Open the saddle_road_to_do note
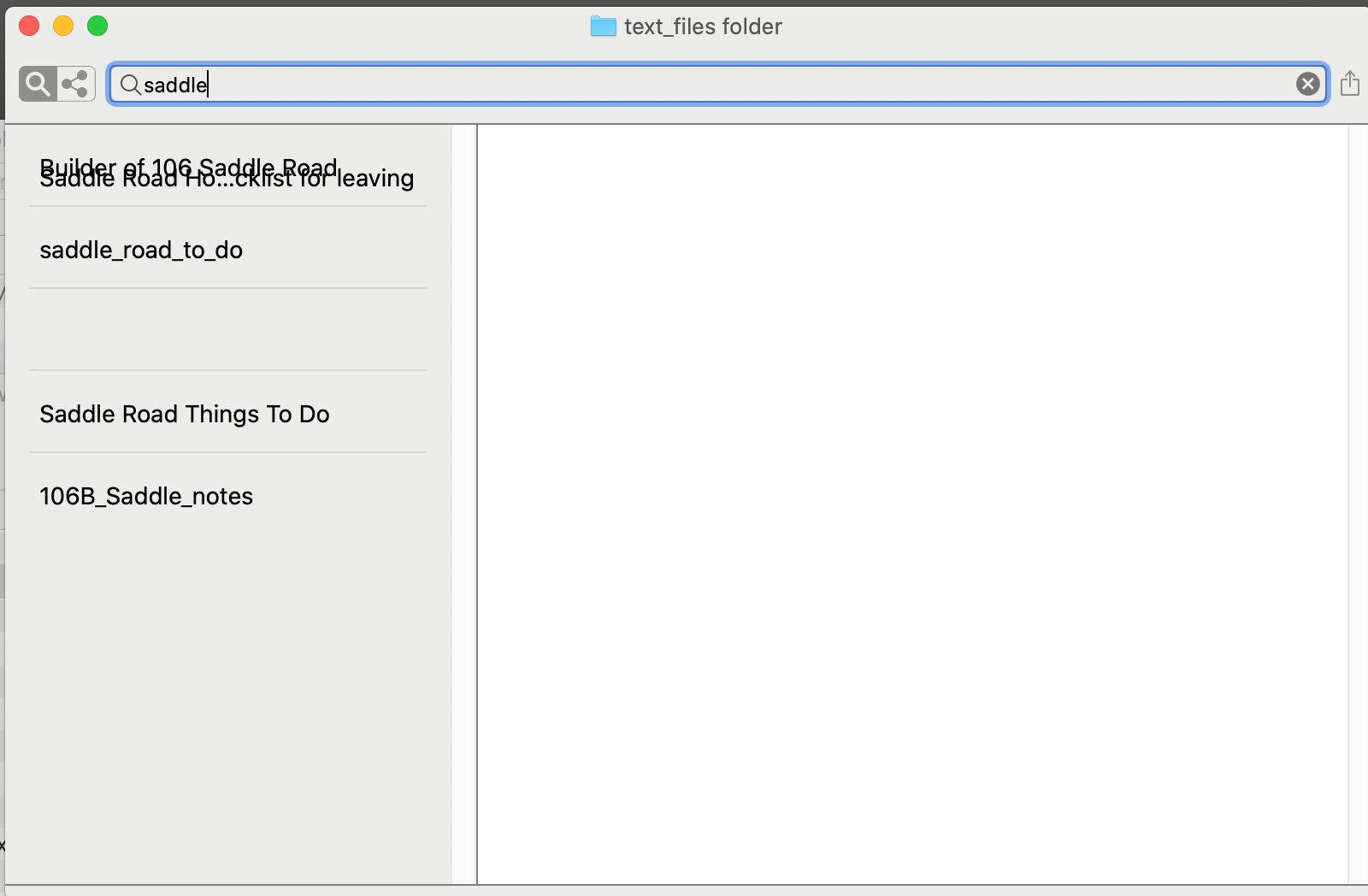This screenshot has width=1368, height=896. click(141, 250)
